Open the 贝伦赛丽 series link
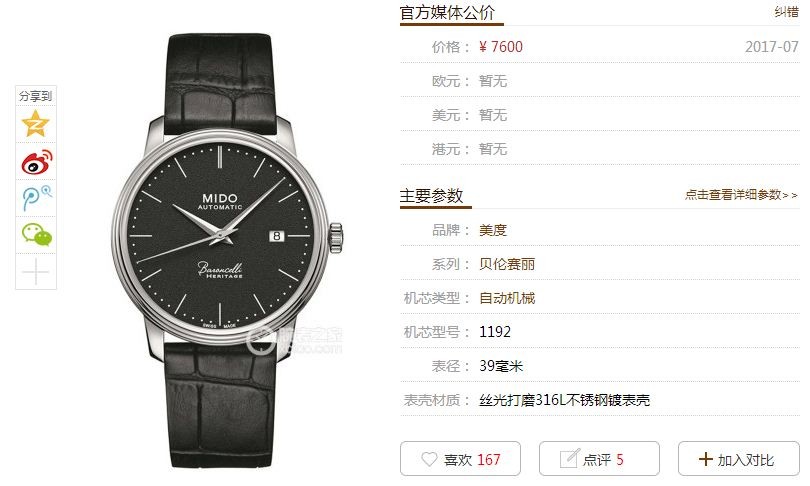The image size is (810, 486). coord(507,264)
